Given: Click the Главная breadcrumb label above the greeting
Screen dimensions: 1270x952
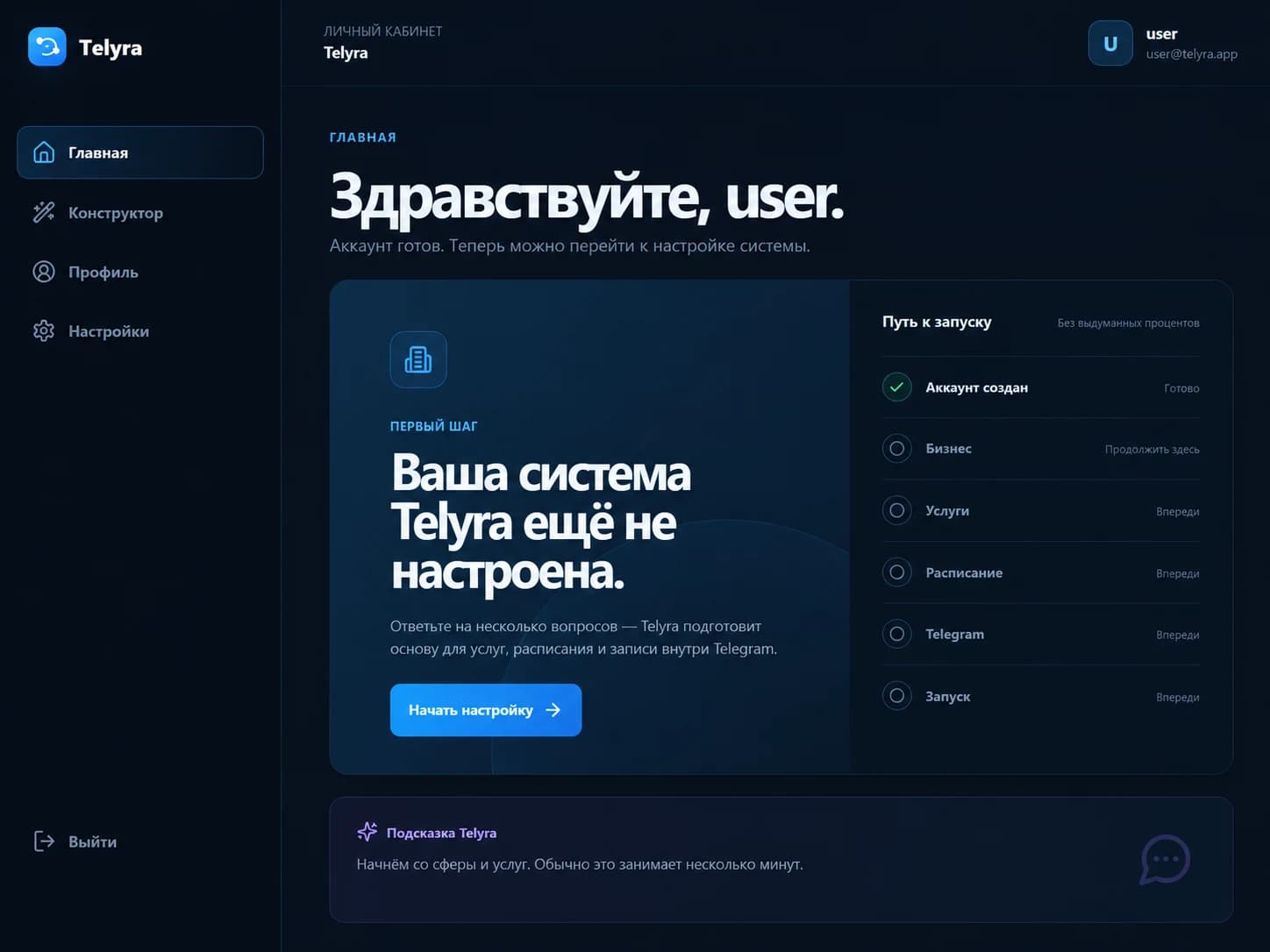Looking at the screenshot, I should point(362,137).
